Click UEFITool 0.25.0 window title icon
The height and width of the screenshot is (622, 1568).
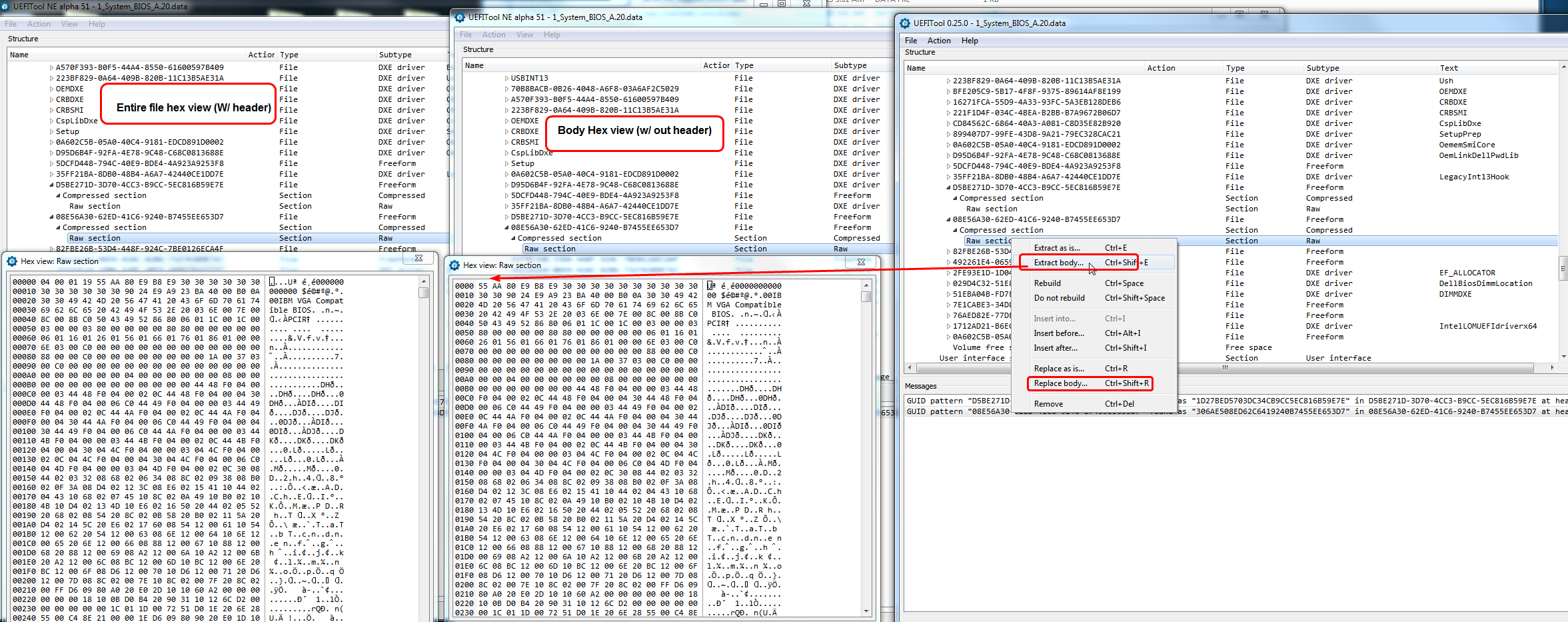click(905, 23)
